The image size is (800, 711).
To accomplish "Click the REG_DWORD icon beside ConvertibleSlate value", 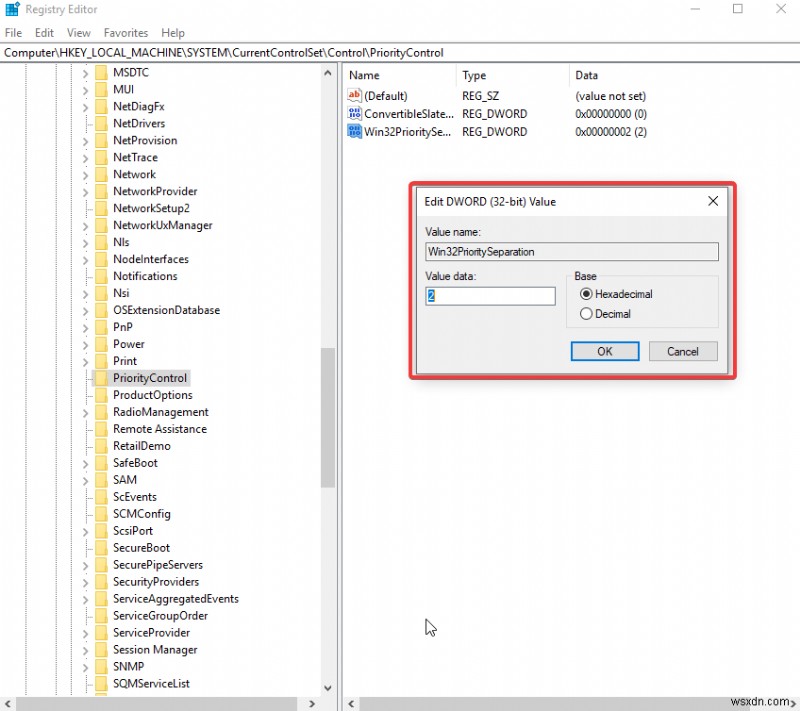I will pos(354,113).
